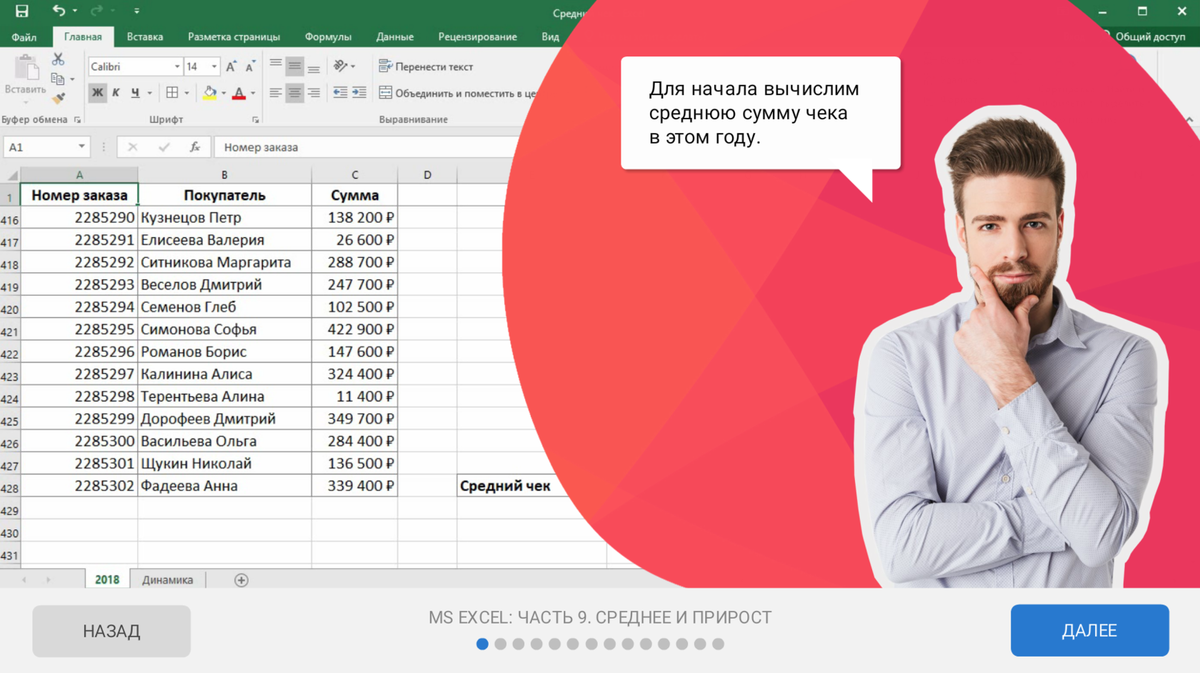Increase font size with large A icon
The height and width of the screenshot is (673, 1200).
(231, 67)
